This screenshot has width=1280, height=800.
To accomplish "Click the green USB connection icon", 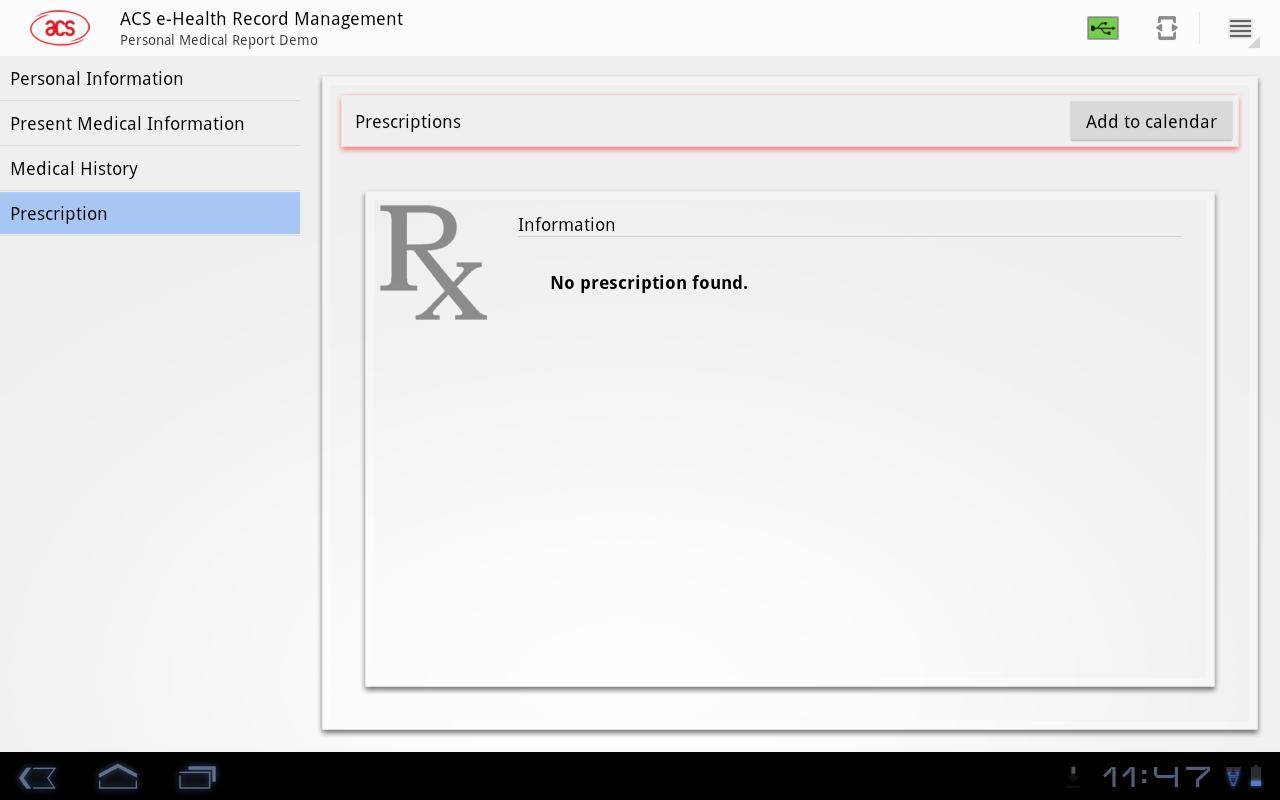I will pos(1102,28).
